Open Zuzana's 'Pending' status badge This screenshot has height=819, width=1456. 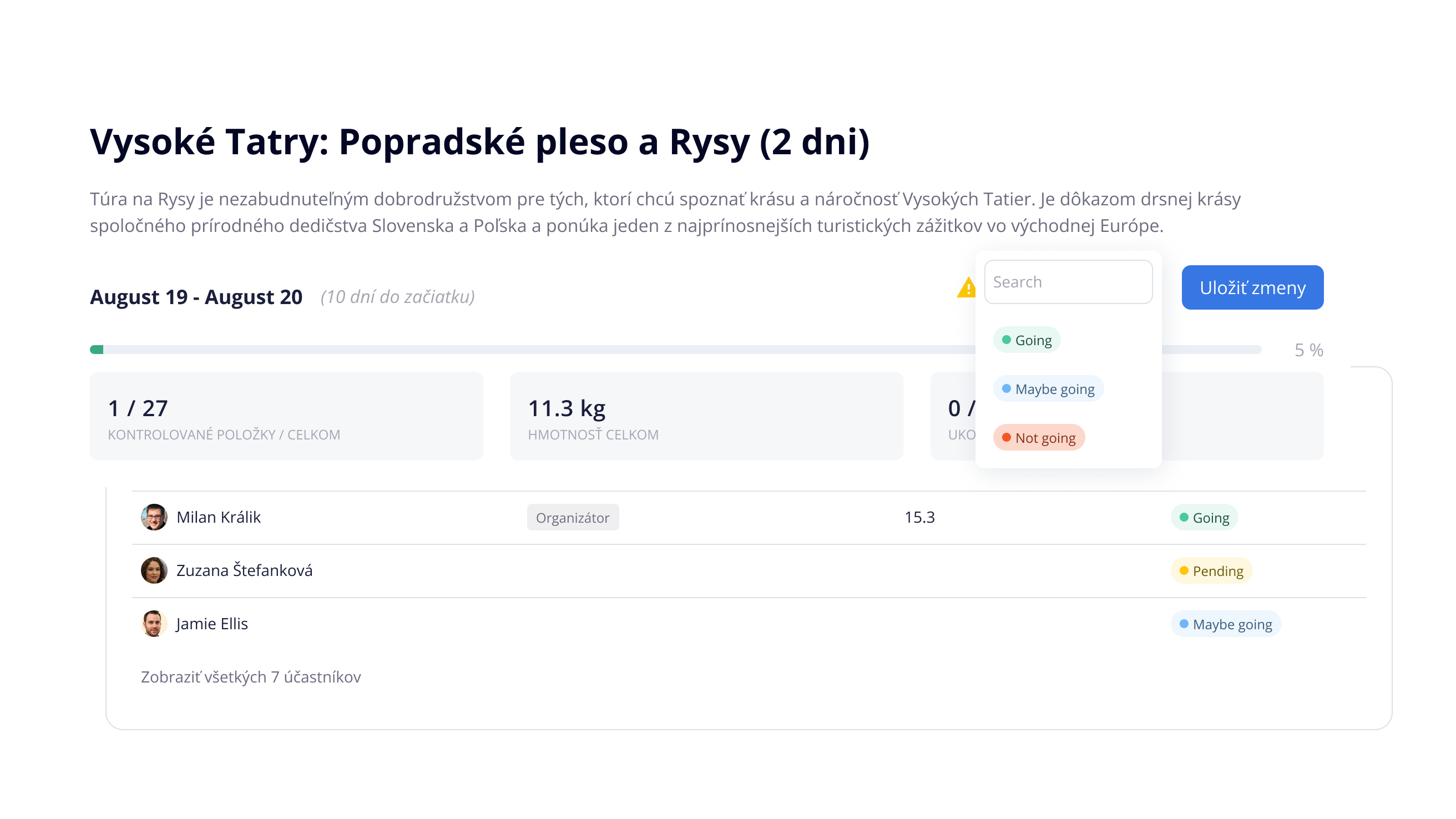point(1211,571)
